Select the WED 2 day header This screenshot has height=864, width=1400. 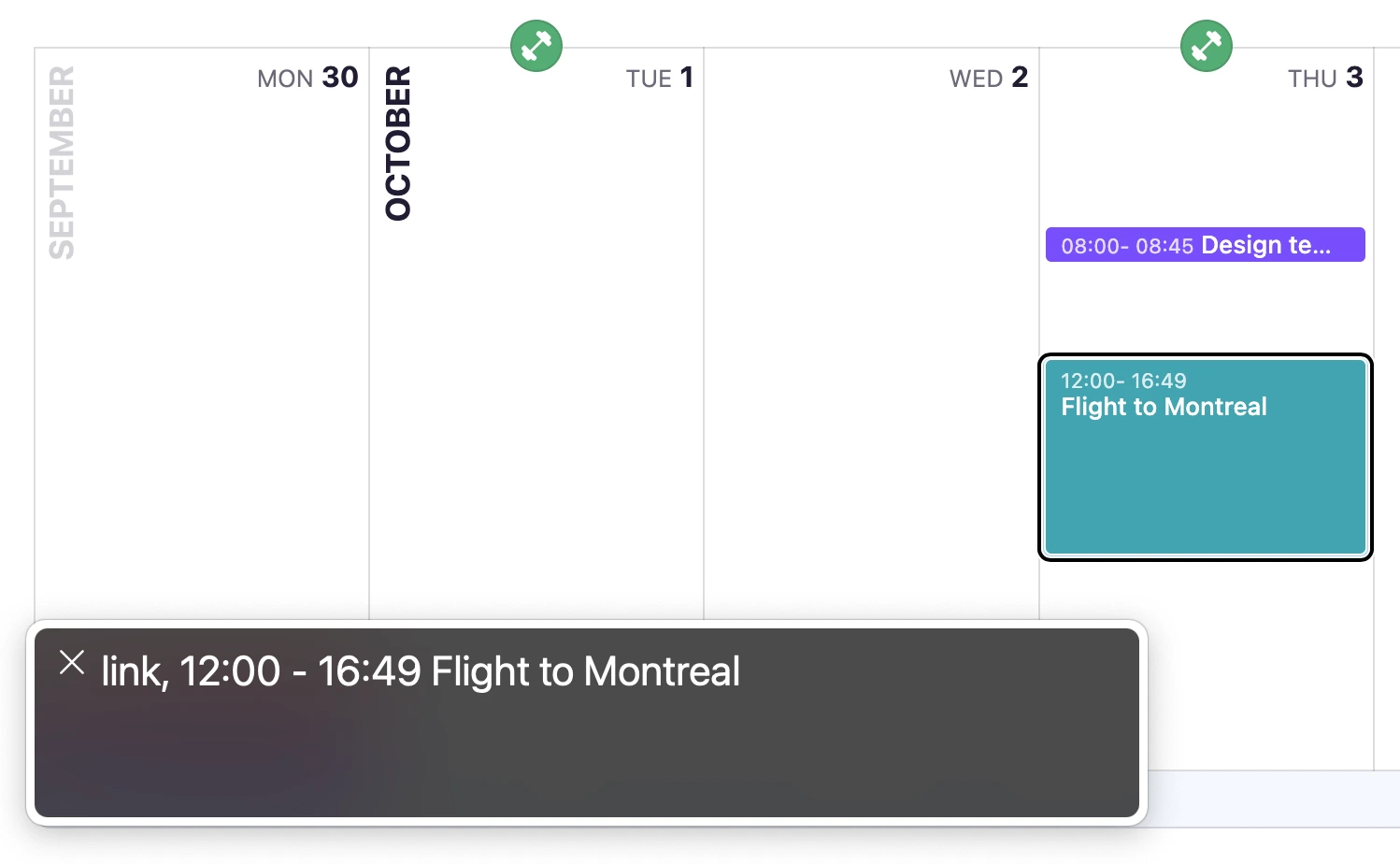coord(988,78)
